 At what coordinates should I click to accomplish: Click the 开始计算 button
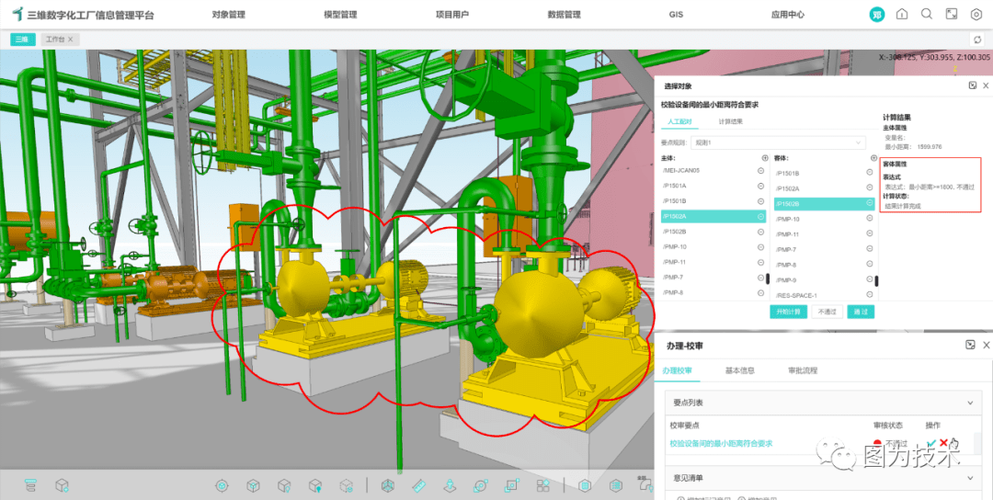(x=788, y=312)
